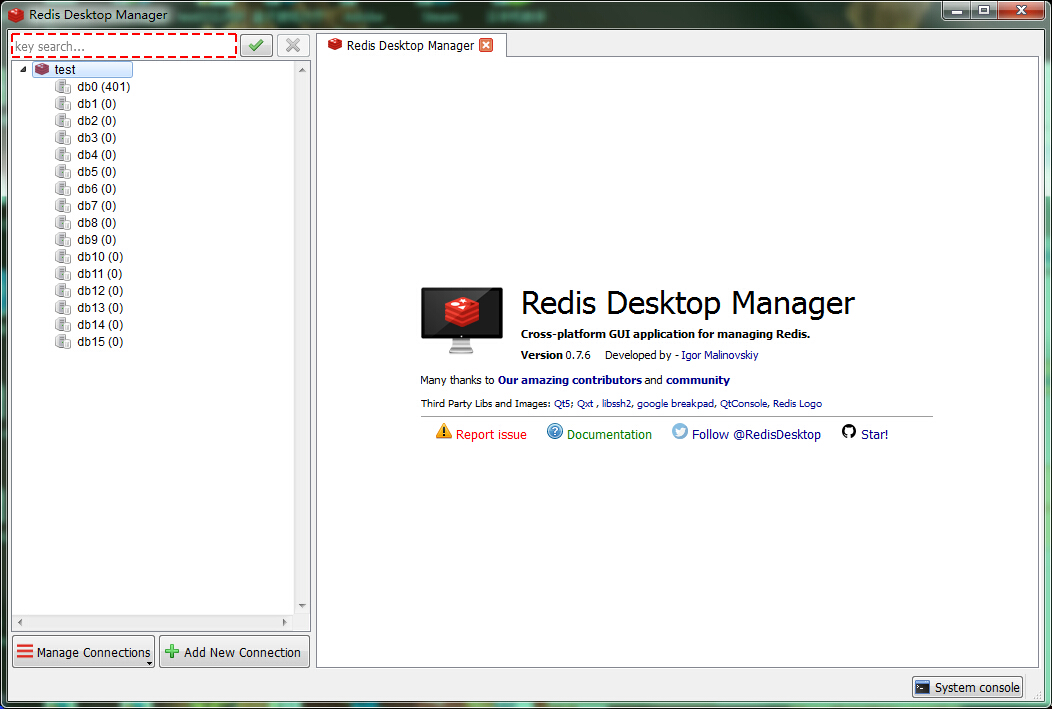
Task: Click the Redis icon on the tab
Action: coord(335,44)
